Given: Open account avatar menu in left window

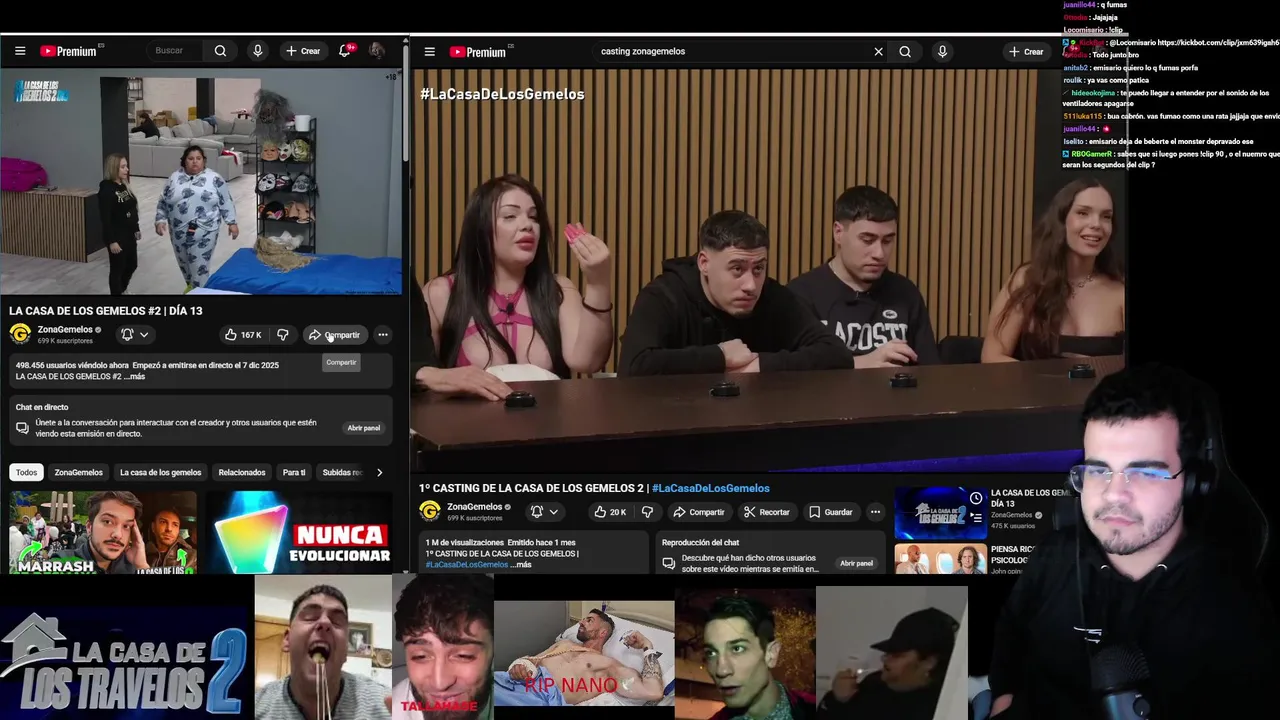Looking at the screenshot, I should point(377,51).
